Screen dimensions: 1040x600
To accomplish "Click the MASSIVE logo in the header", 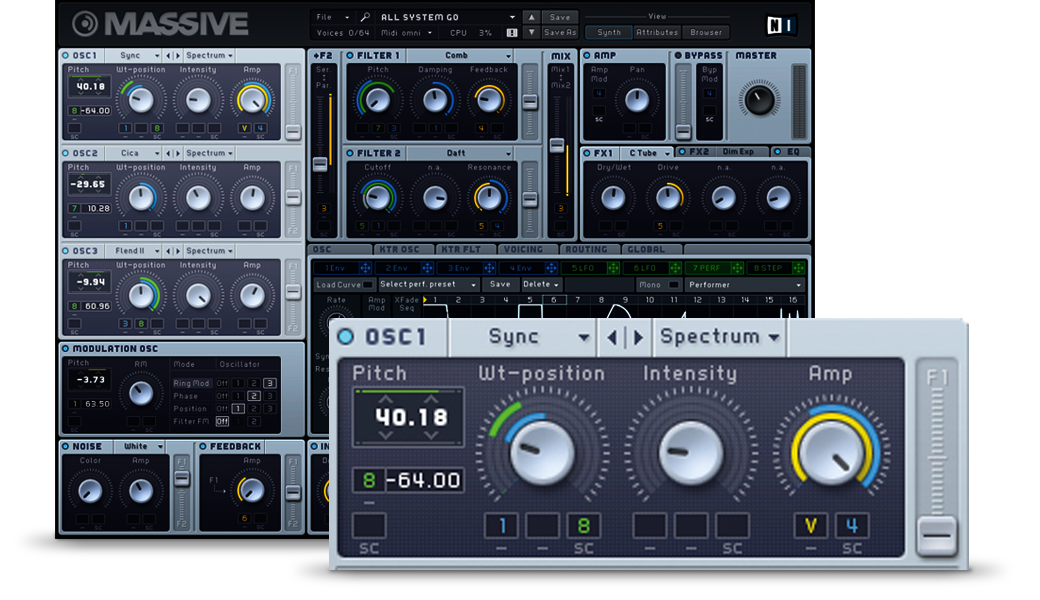I will click(161, 24).
